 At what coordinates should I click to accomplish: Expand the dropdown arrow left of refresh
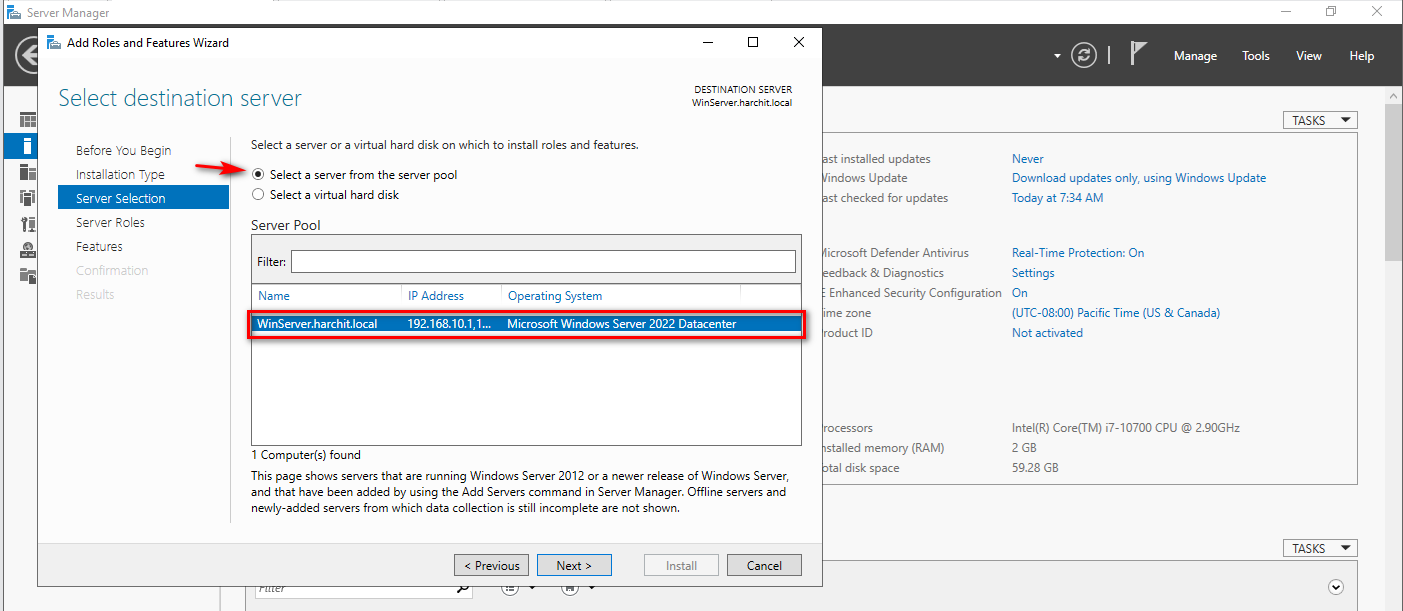(1057, 56)
